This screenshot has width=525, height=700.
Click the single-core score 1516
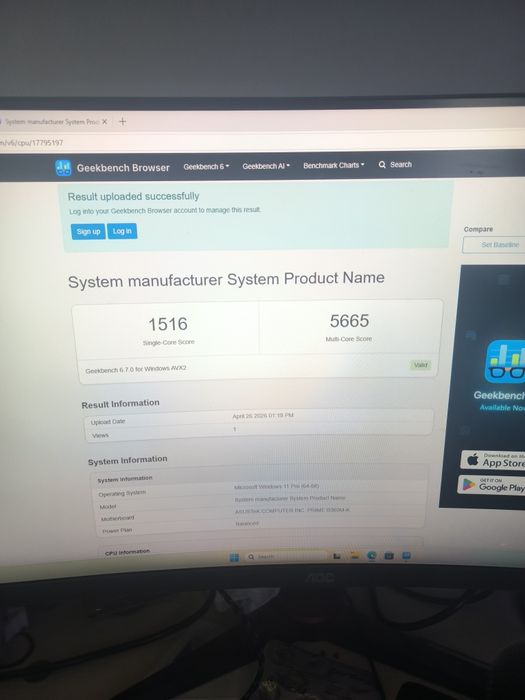(x=168, y=324)
